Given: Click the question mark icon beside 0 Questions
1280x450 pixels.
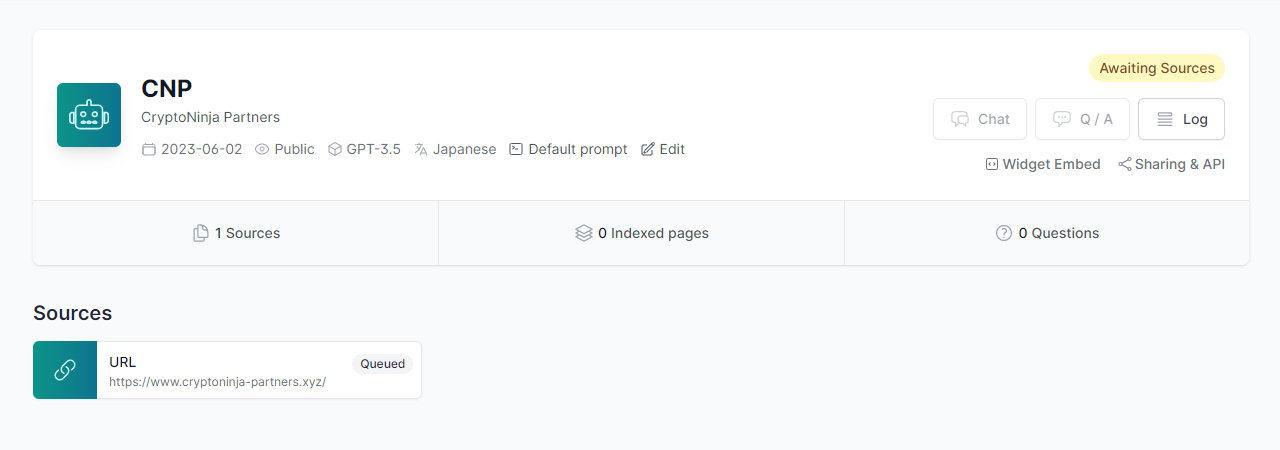Looking at the screenshot, I should pyautogui.click(x=1004, y=233).
